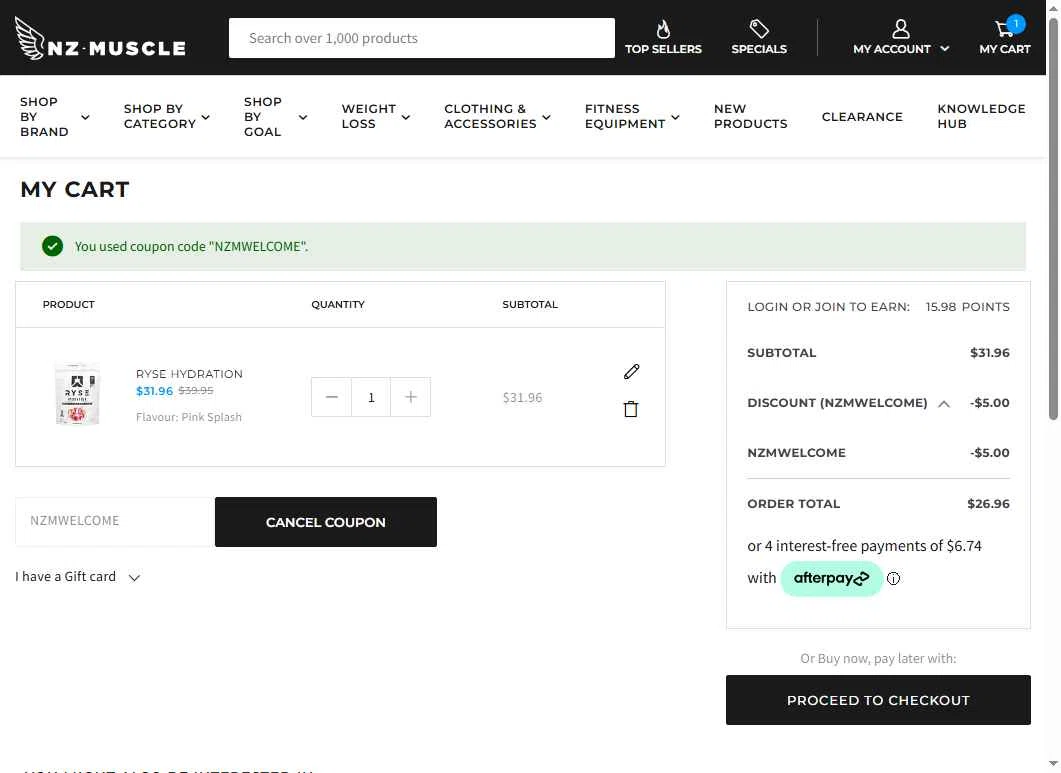Click the coupon code field

pyautogui.click(x=115, y=521)
